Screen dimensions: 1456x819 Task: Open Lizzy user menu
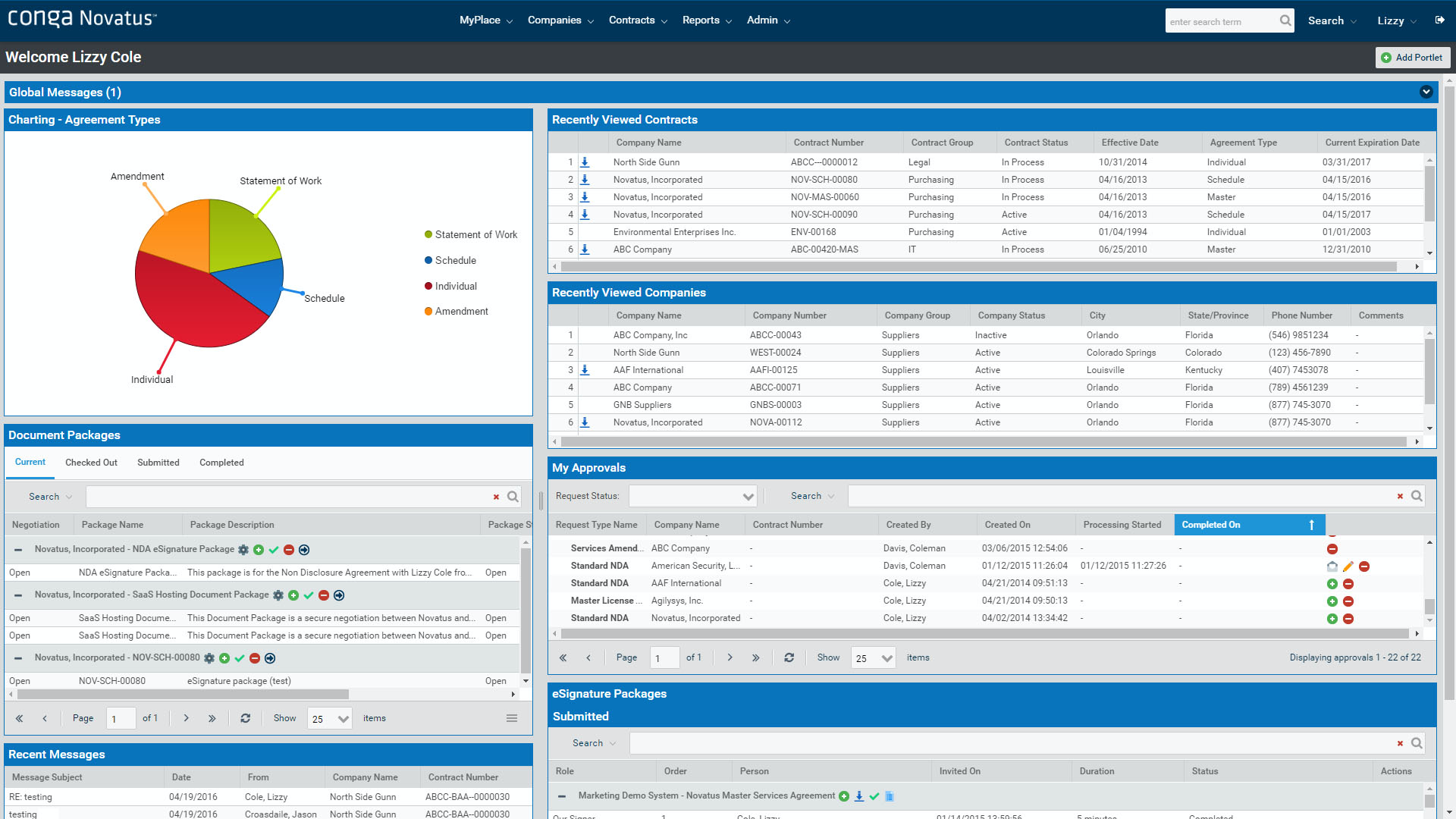[1397, 20]
